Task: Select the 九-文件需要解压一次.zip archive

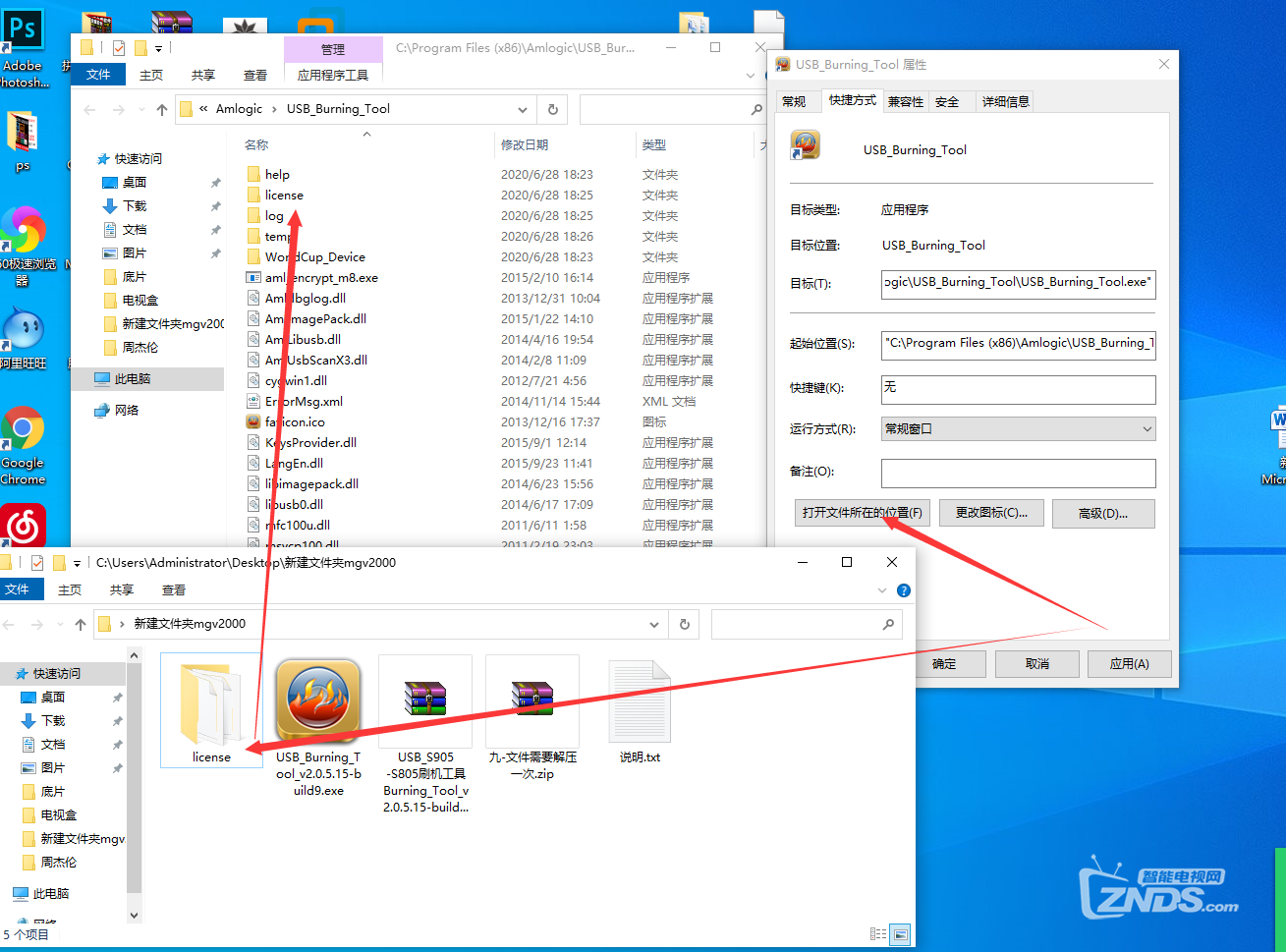Action: (532, 720)
